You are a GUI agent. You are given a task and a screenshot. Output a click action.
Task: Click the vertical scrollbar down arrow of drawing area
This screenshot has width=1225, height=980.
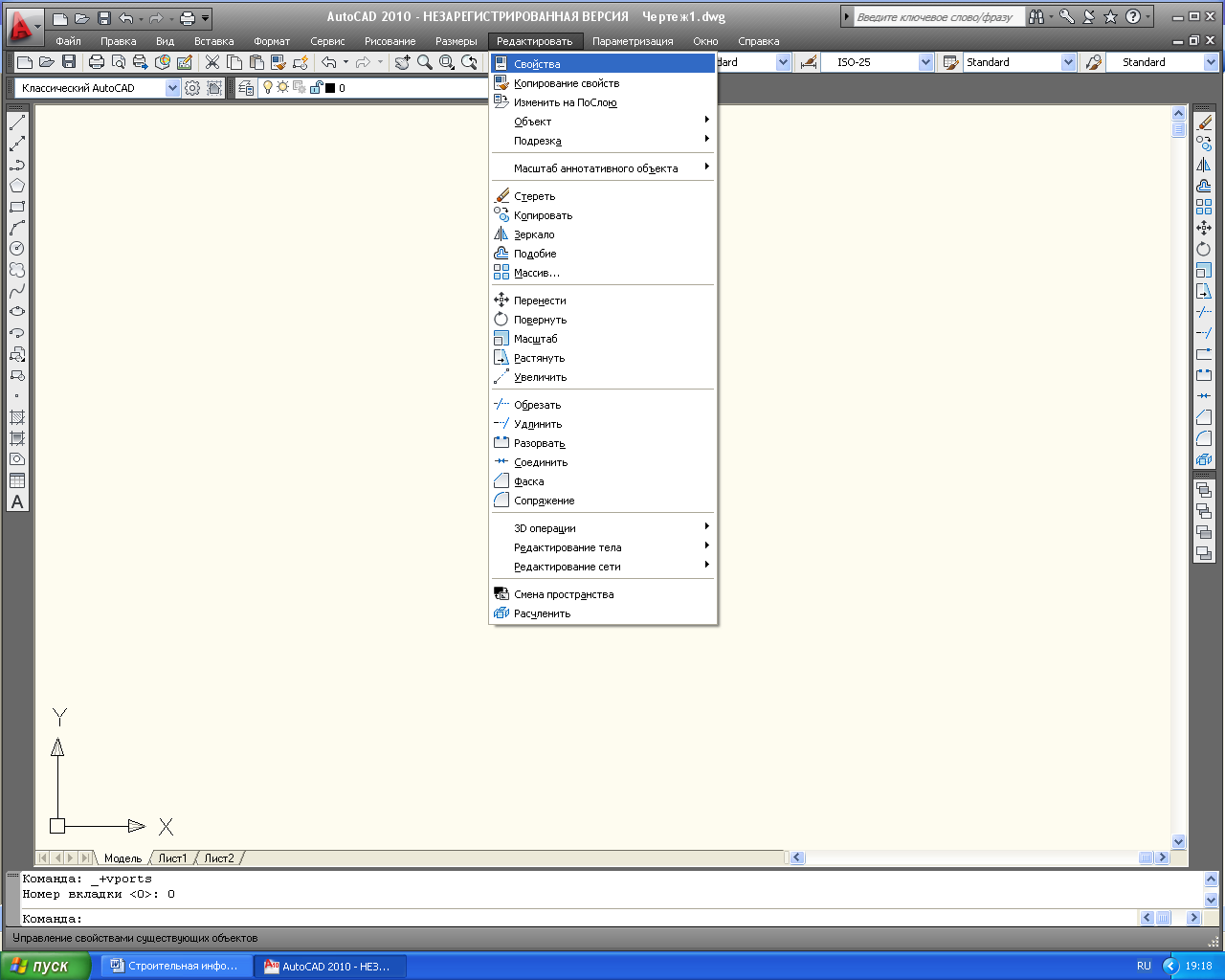pyautogui.click(x=1178, y=842)
